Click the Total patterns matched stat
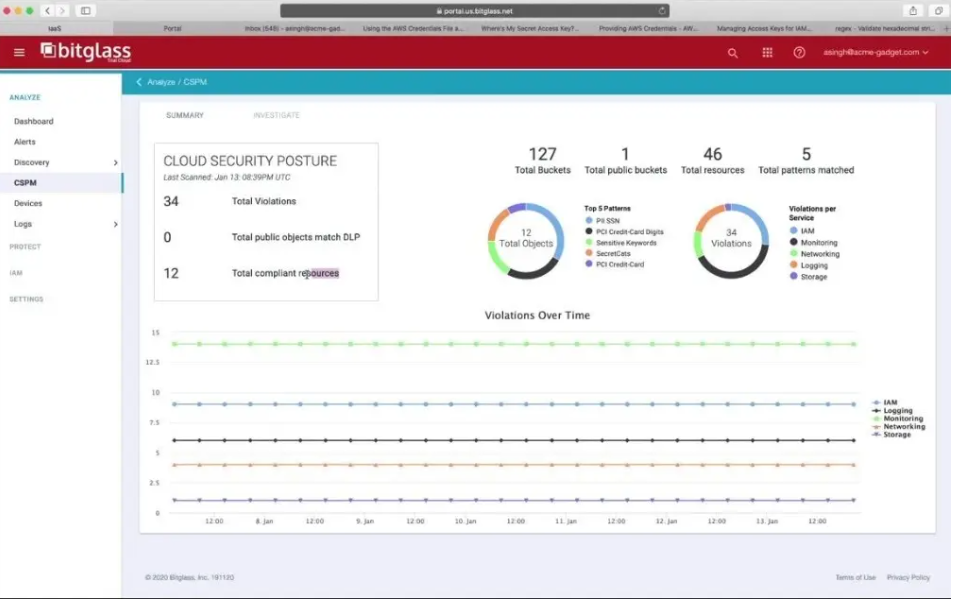 (806, 161)
